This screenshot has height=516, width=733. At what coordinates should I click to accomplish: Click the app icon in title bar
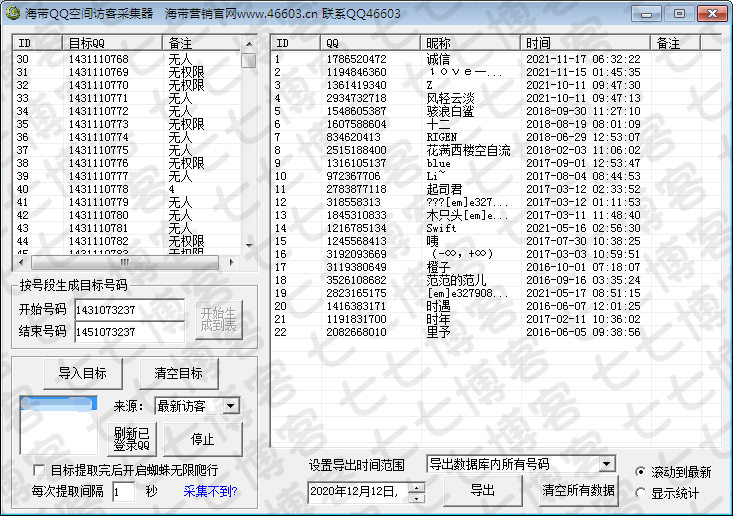13,13
